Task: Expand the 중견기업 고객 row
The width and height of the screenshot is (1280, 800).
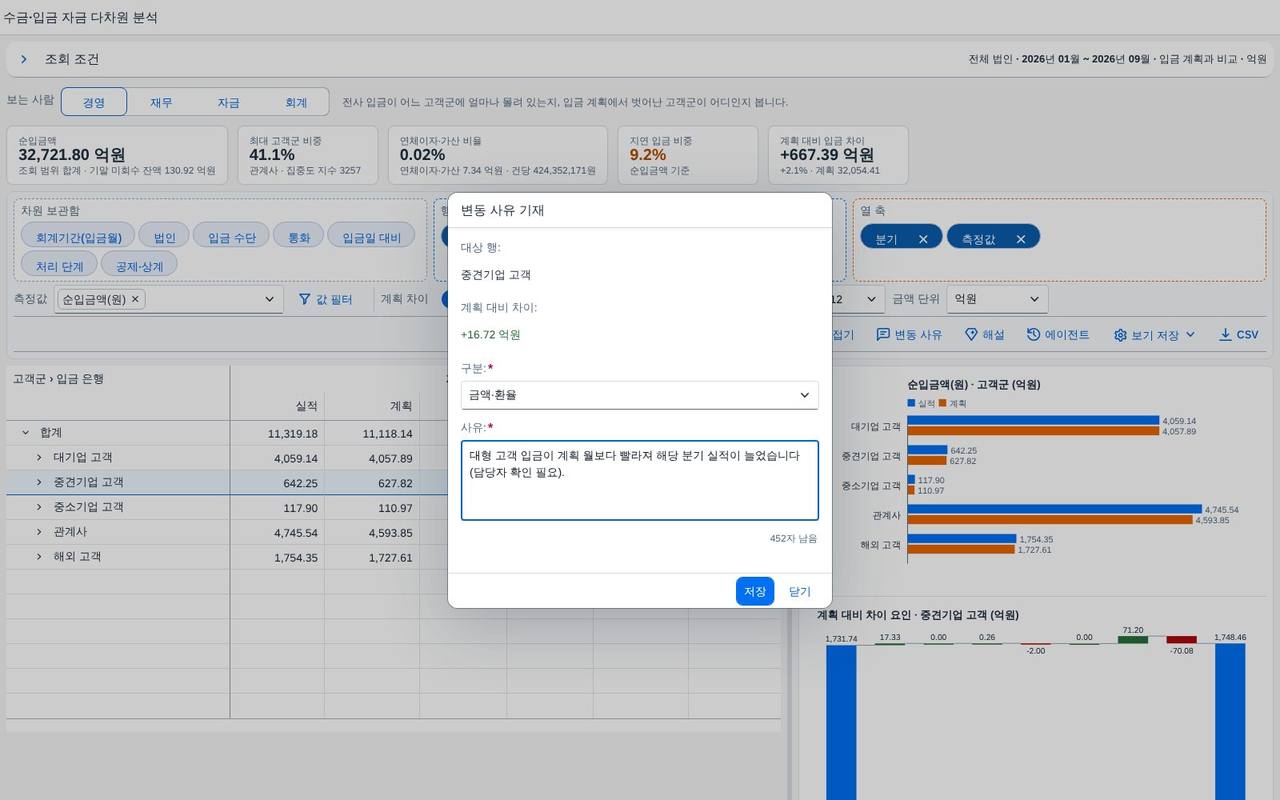Action: 39,482
